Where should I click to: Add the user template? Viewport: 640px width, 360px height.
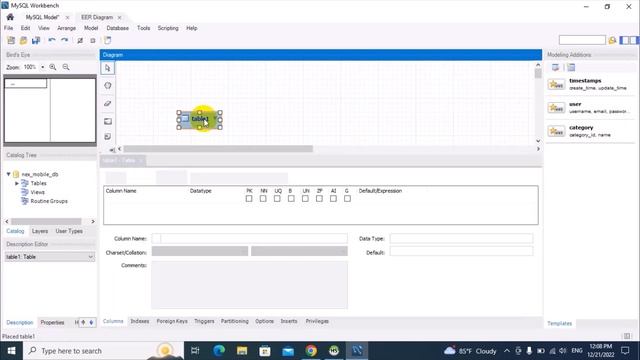590,108
